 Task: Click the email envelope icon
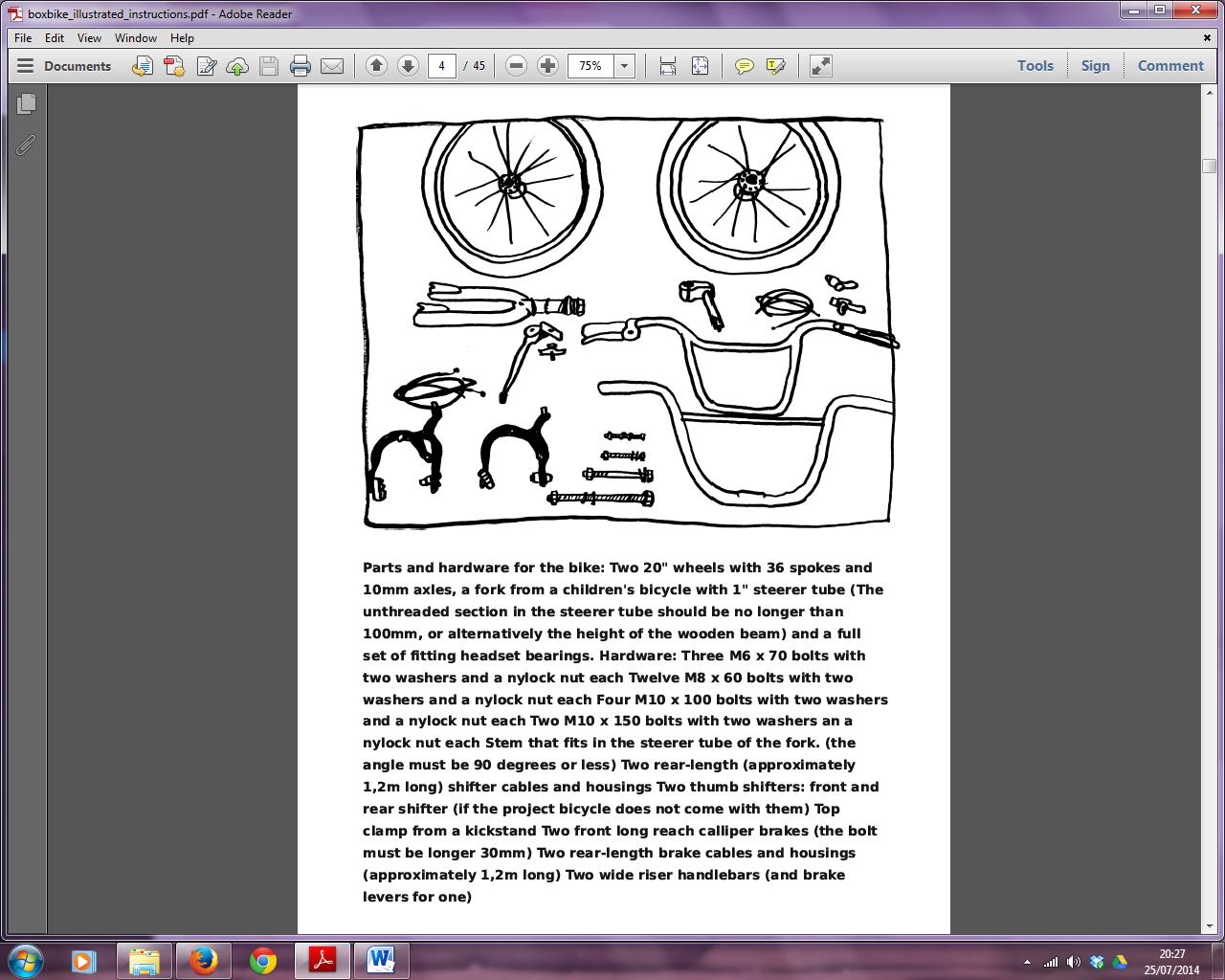[x=332, y=66]
